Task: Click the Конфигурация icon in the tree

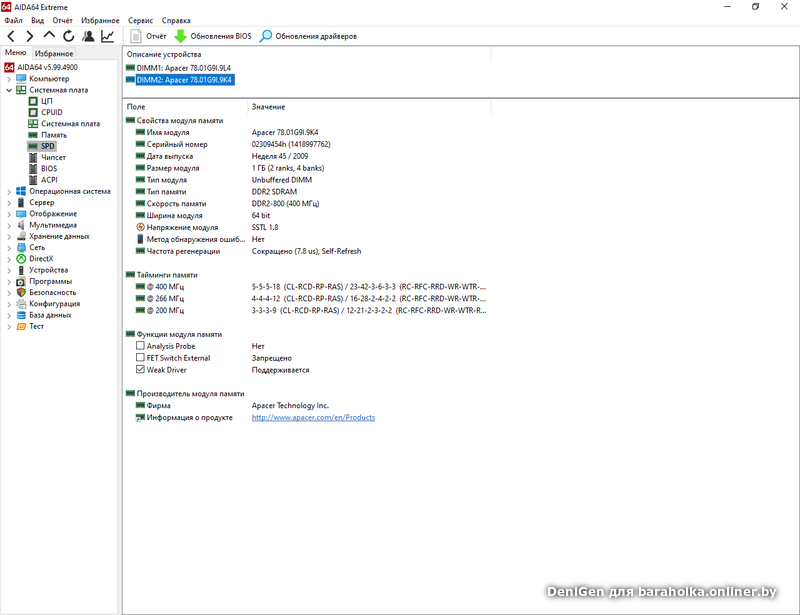Action: [x=21, y=304]
